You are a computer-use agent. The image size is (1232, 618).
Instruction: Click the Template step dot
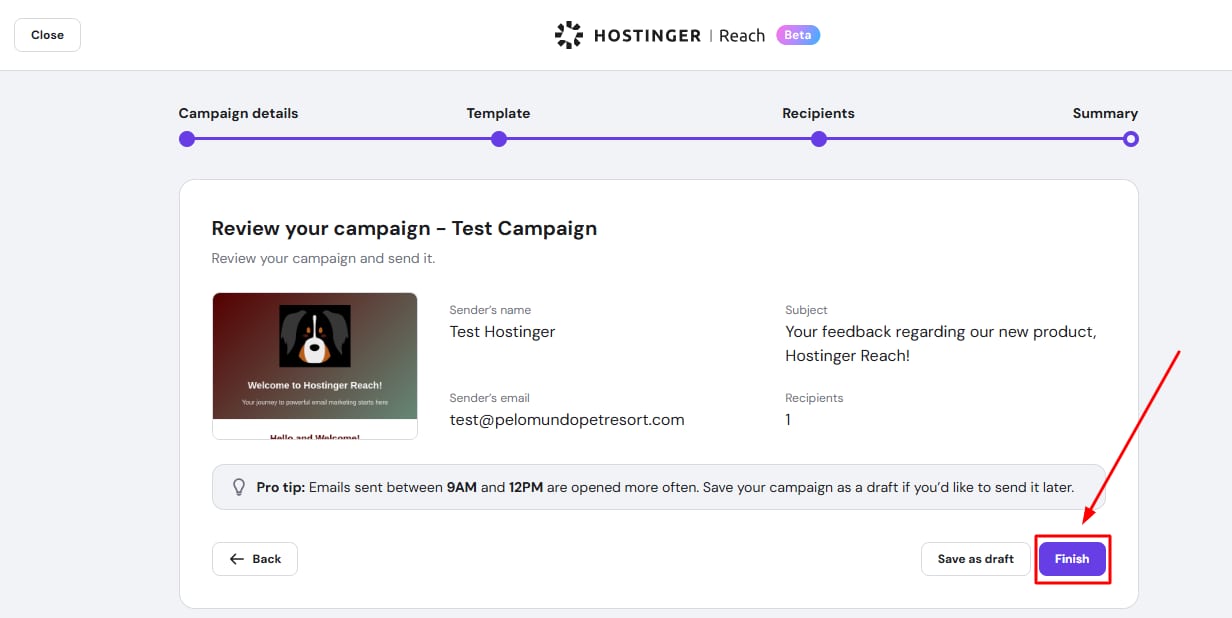click(x=499, y=139)
